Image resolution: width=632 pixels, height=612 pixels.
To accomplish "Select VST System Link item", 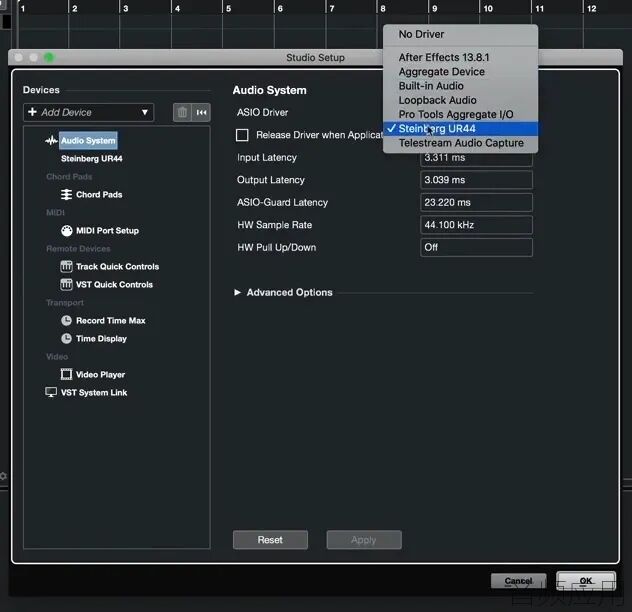I will tap(94, 393).
